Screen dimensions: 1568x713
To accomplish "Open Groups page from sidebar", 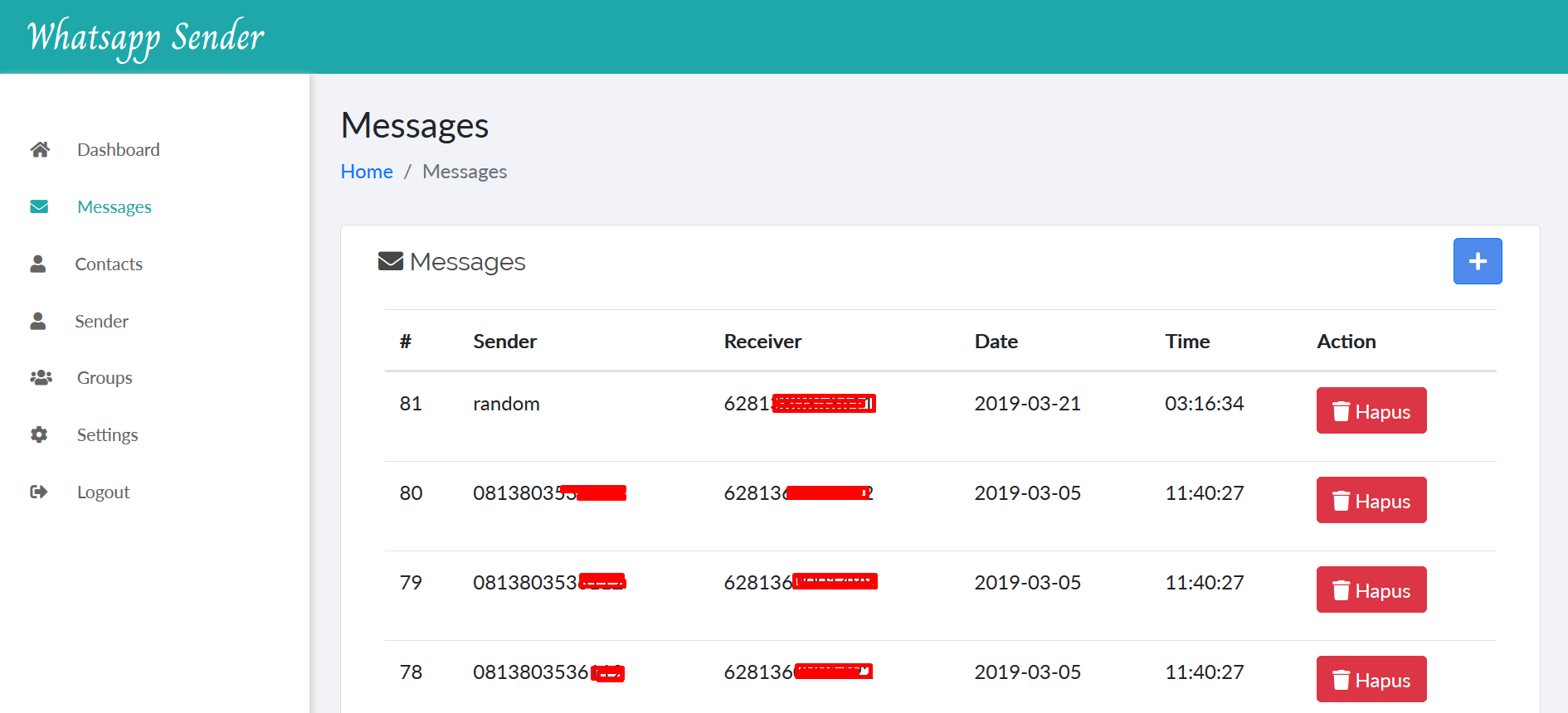I will 105,377.
